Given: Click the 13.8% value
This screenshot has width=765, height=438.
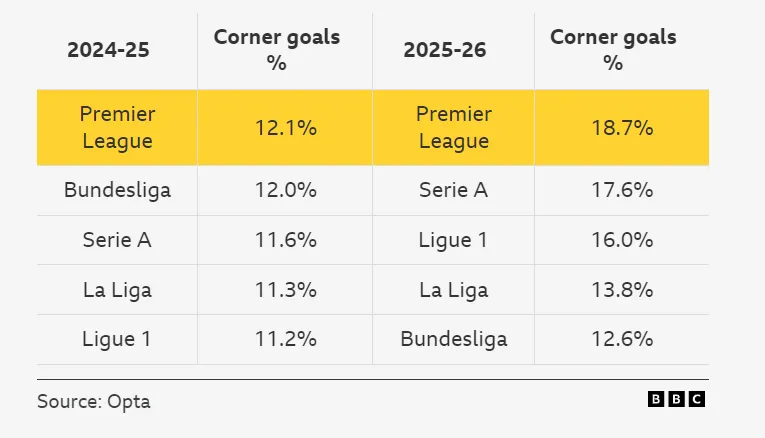Looking at the screenshot, I should [x=621, y=290].
